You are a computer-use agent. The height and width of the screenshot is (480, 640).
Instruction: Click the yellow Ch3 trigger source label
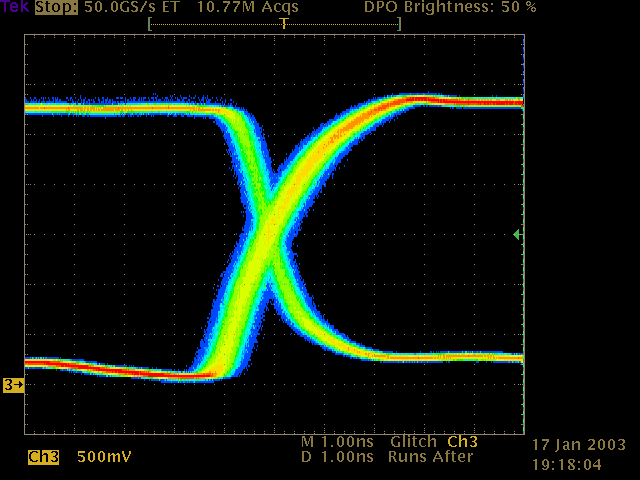[462, 442]
